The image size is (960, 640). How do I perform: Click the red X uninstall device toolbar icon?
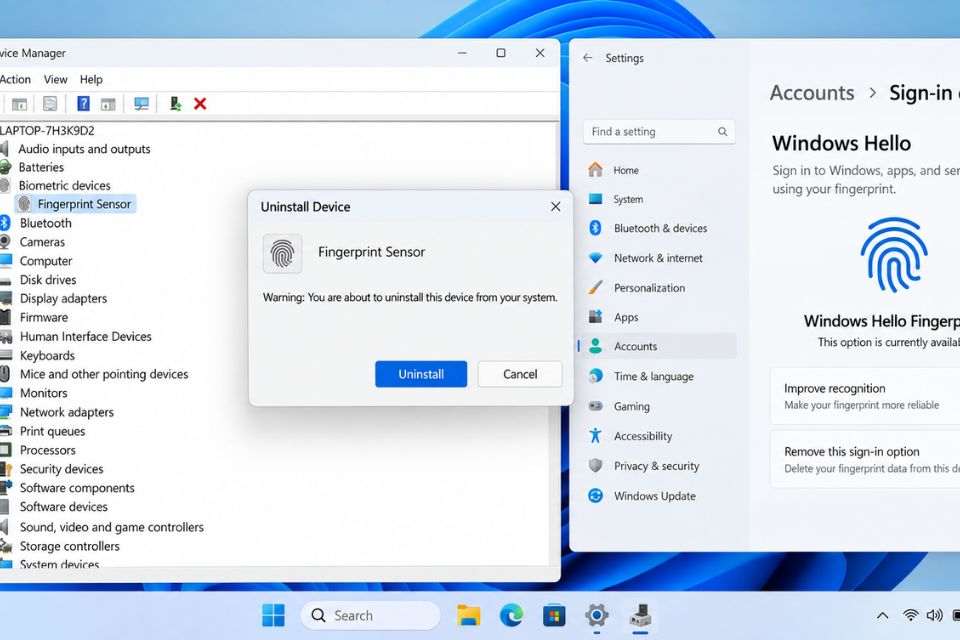[200, 104]
